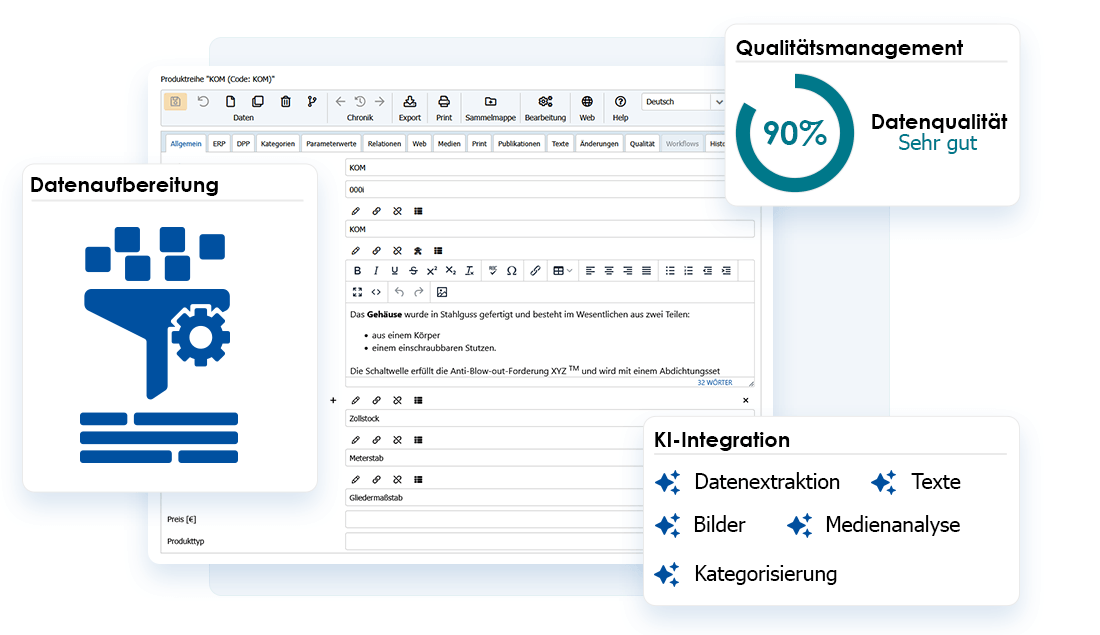Viewport: 1100px width, 635px height.
Task: Open the Kategorien tab
Action: (x=278, y=144)
